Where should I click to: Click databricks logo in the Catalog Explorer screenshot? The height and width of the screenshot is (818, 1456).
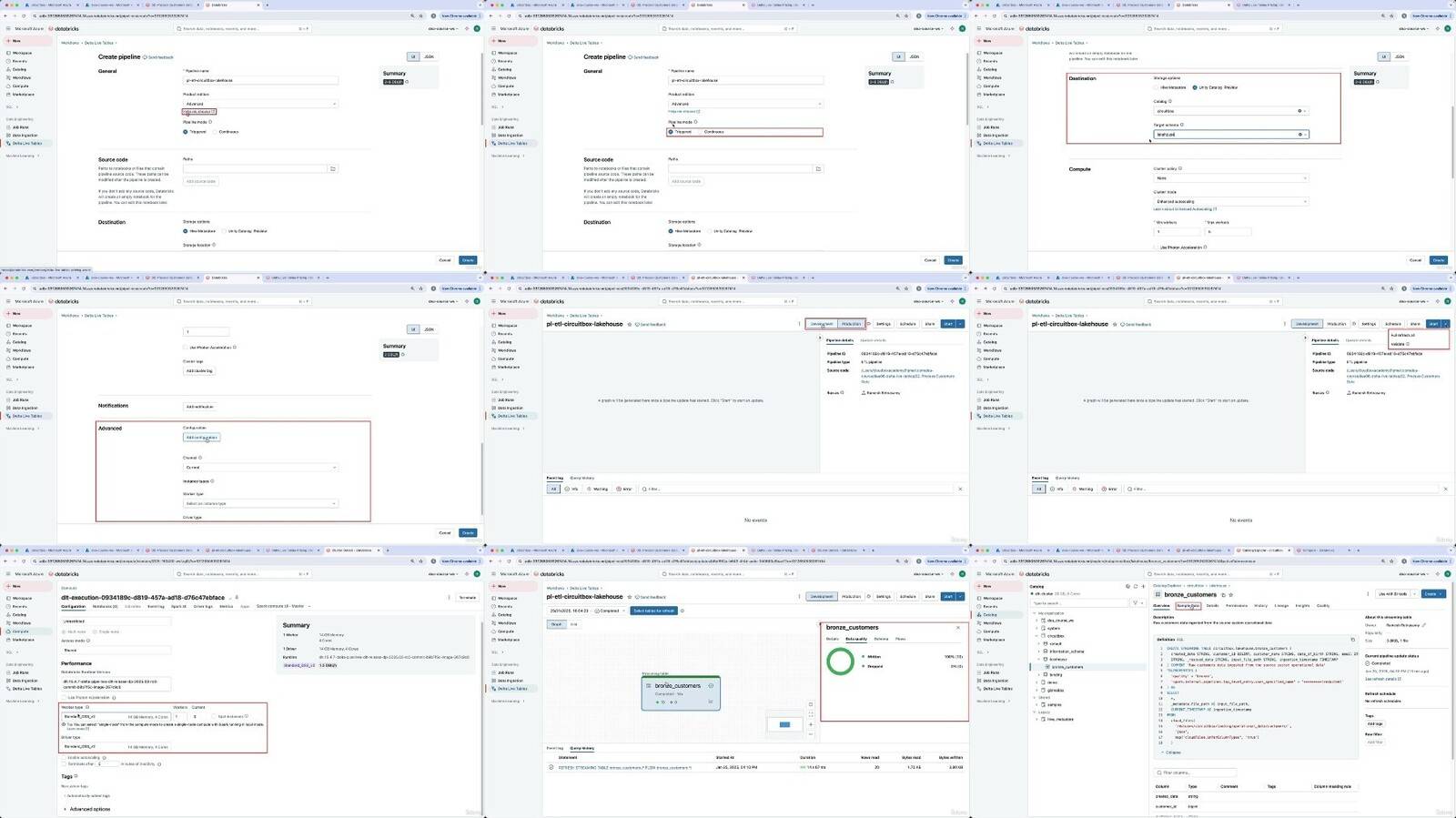(x=1036, y=574)
